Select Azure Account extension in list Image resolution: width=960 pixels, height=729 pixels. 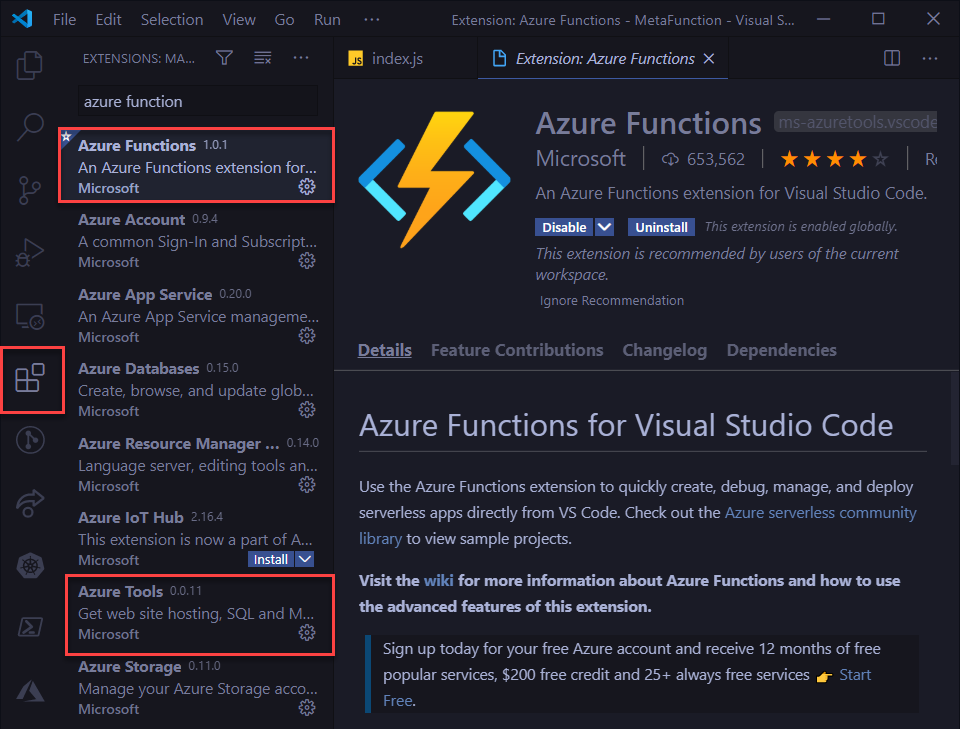197,240
